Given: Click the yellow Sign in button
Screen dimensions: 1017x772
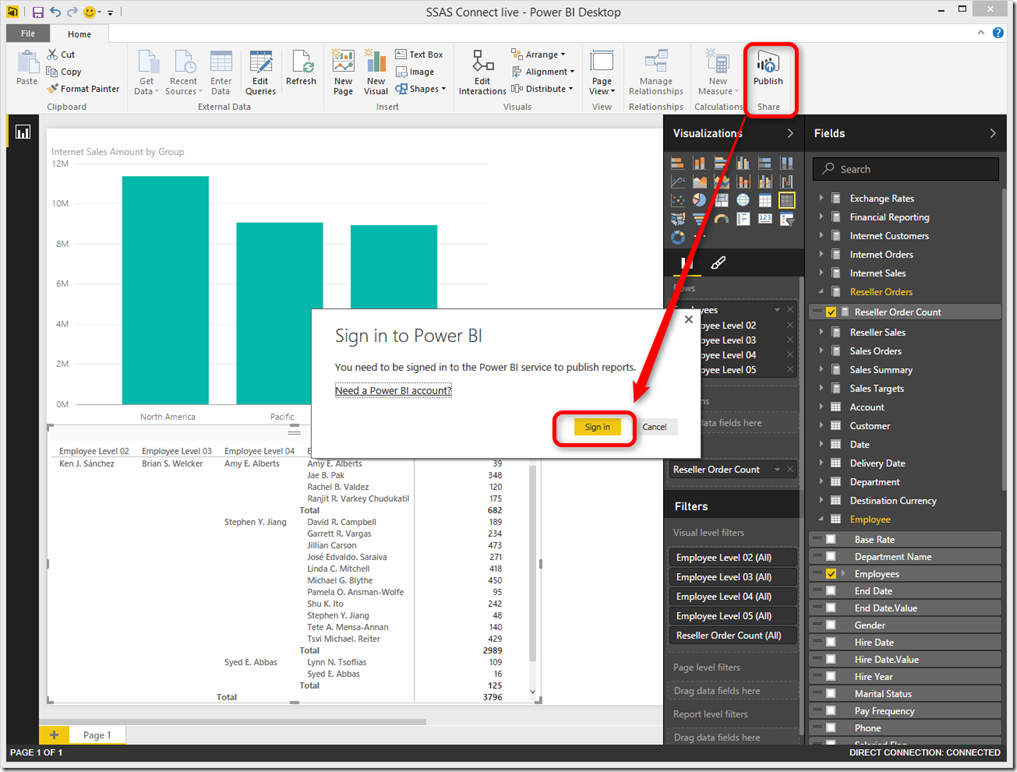Looking at the screenshot, I should [x=597, y=427].
